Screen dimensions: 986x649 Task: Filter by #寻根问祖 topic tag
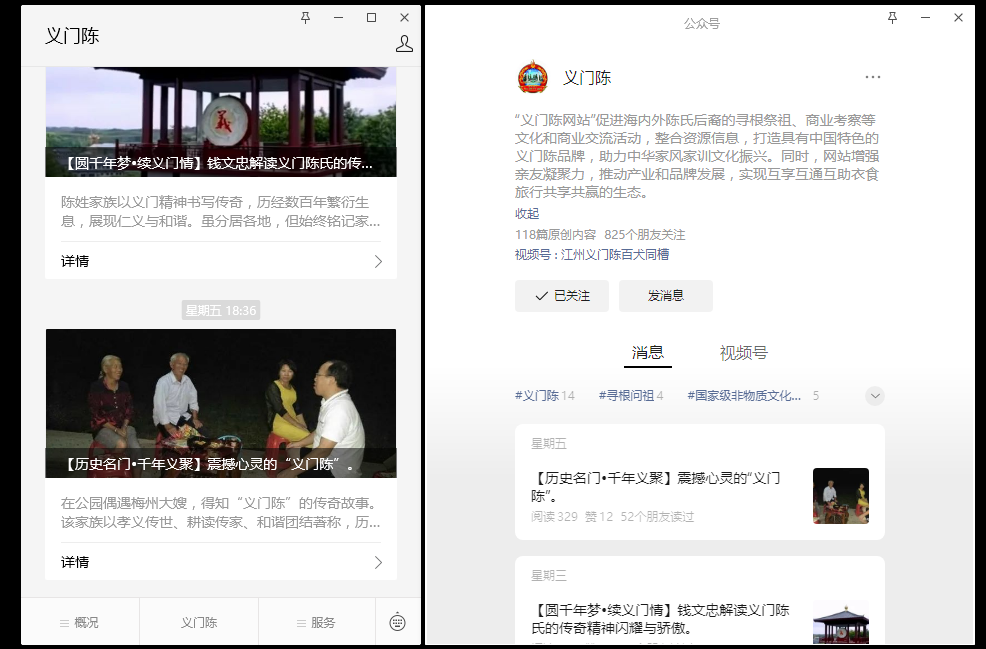point(630,396)
